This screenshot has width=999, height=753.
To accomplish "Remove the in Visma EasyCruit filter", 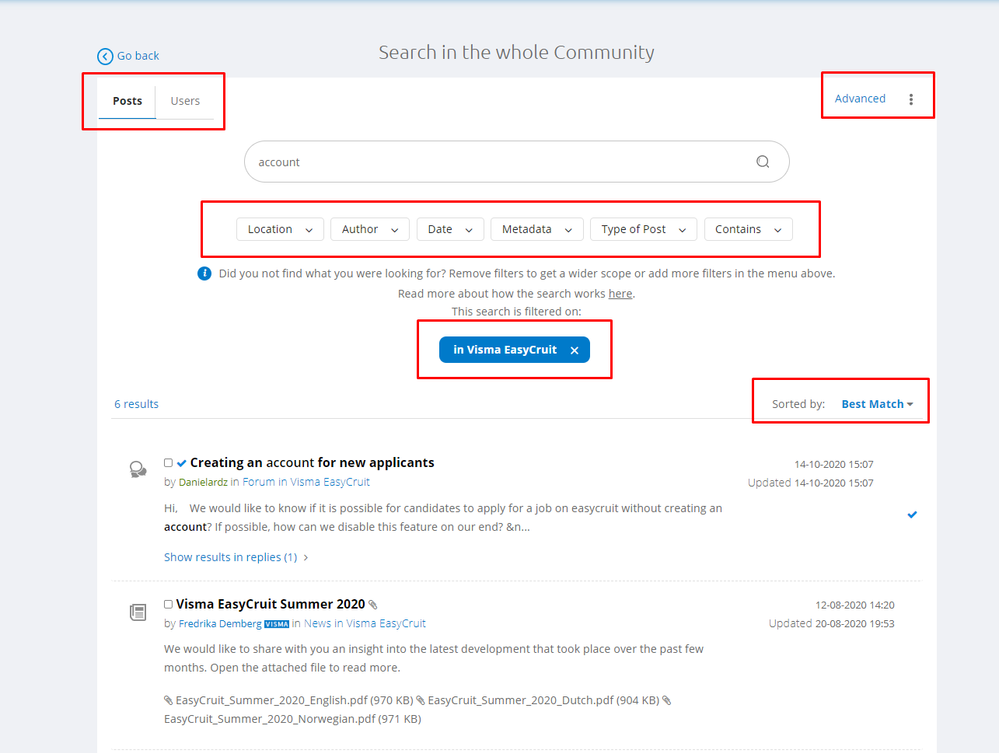I will (574, 350).
